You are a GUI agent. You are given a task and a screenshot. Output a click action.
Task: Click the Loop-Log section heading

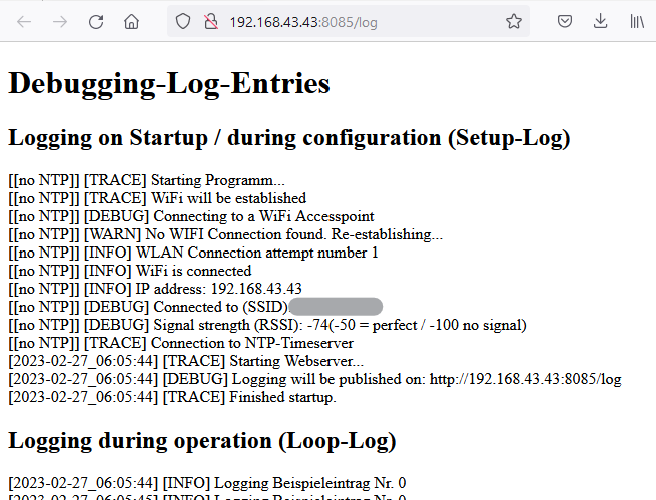point(202,441)
